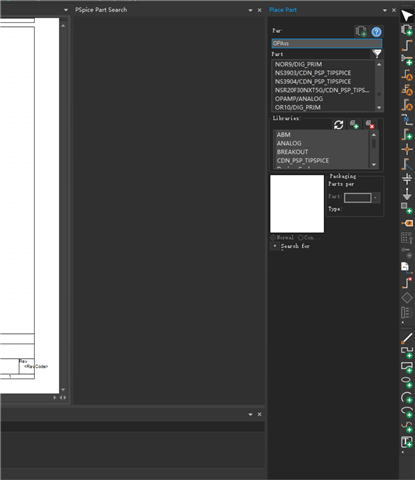Viewport: 415px width, 480px height.
Task: Select OPAMP/ANALOG in part list
Action: [324, 99]
